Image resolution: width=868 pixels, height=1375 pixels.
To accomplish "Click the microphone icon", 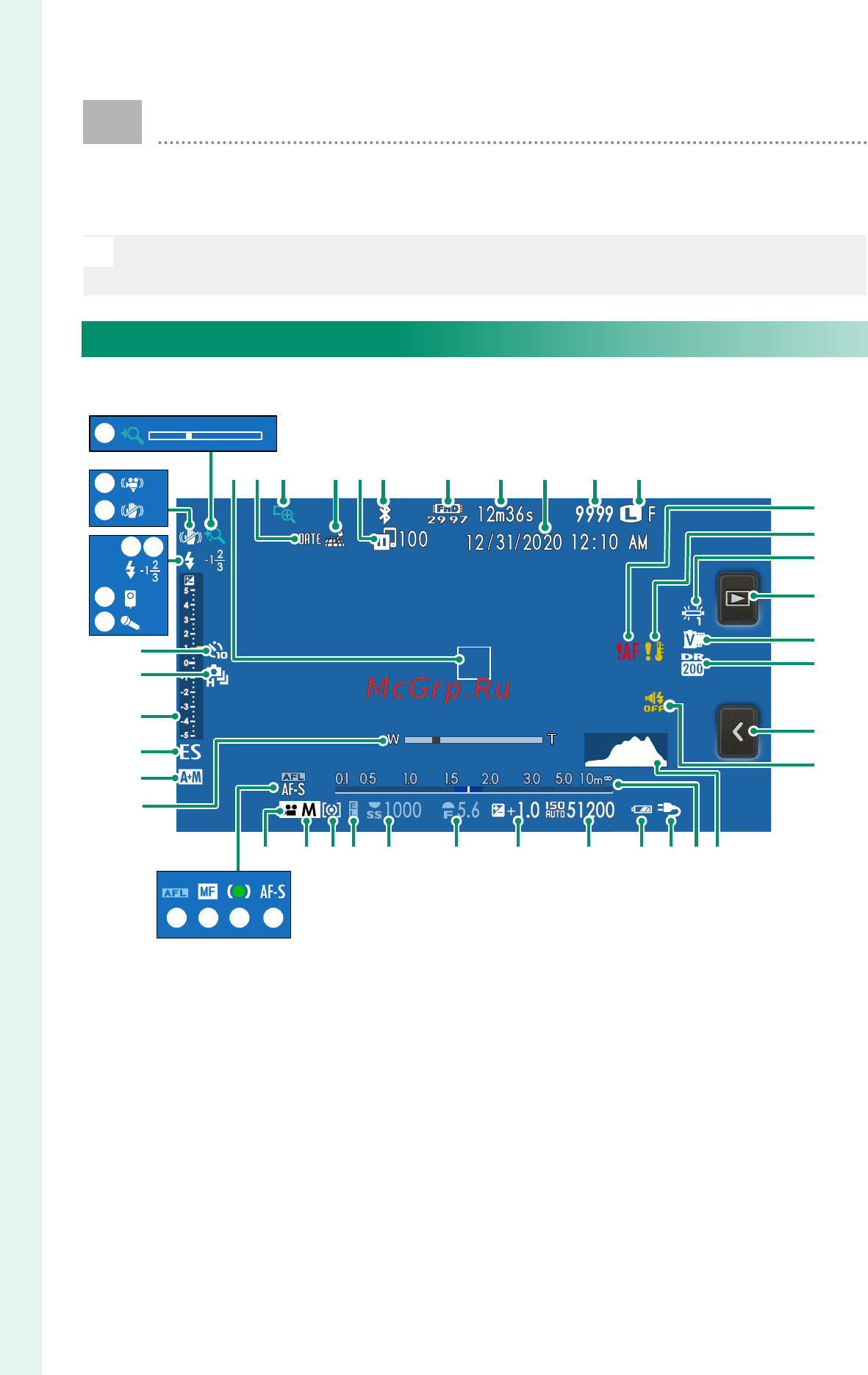I will coord(130,623).
